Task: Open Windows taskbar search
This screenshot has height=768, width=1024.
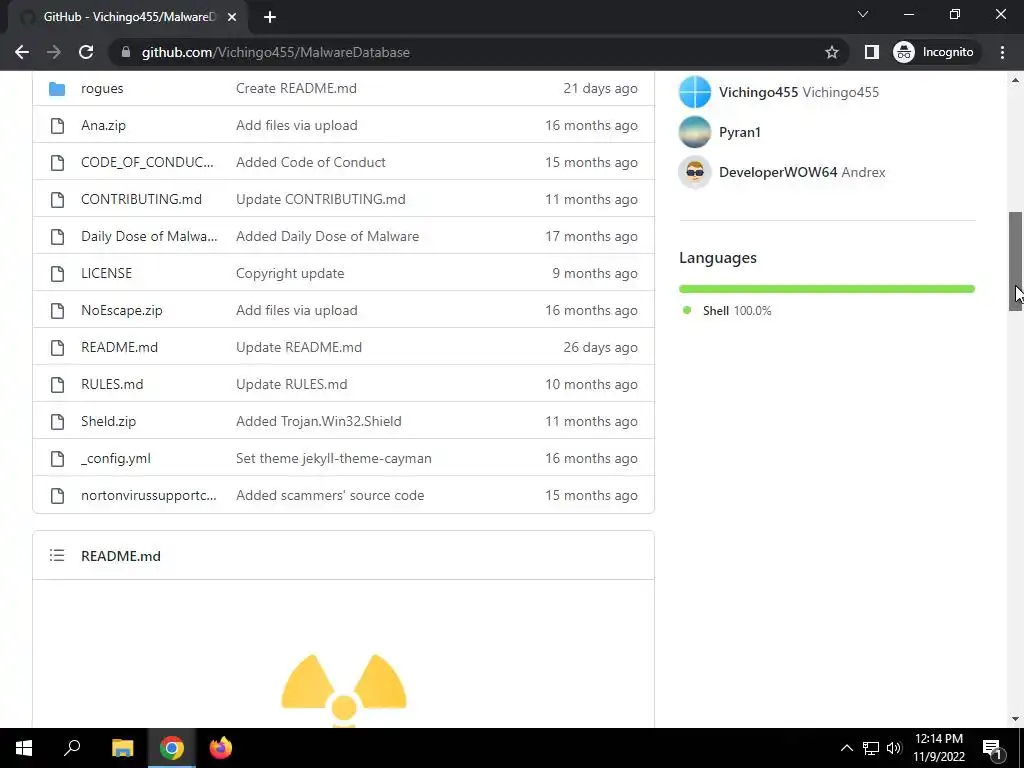Action: tap(72, 748)
